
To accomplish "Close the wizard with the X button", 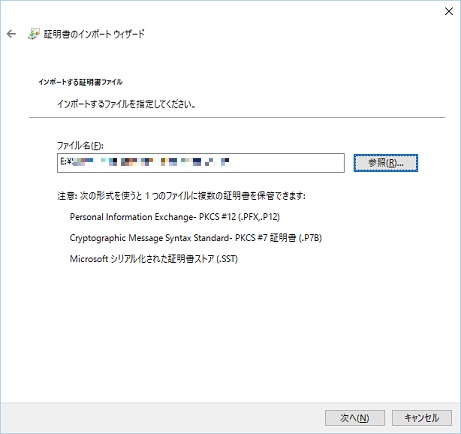I will coord(449,11).
